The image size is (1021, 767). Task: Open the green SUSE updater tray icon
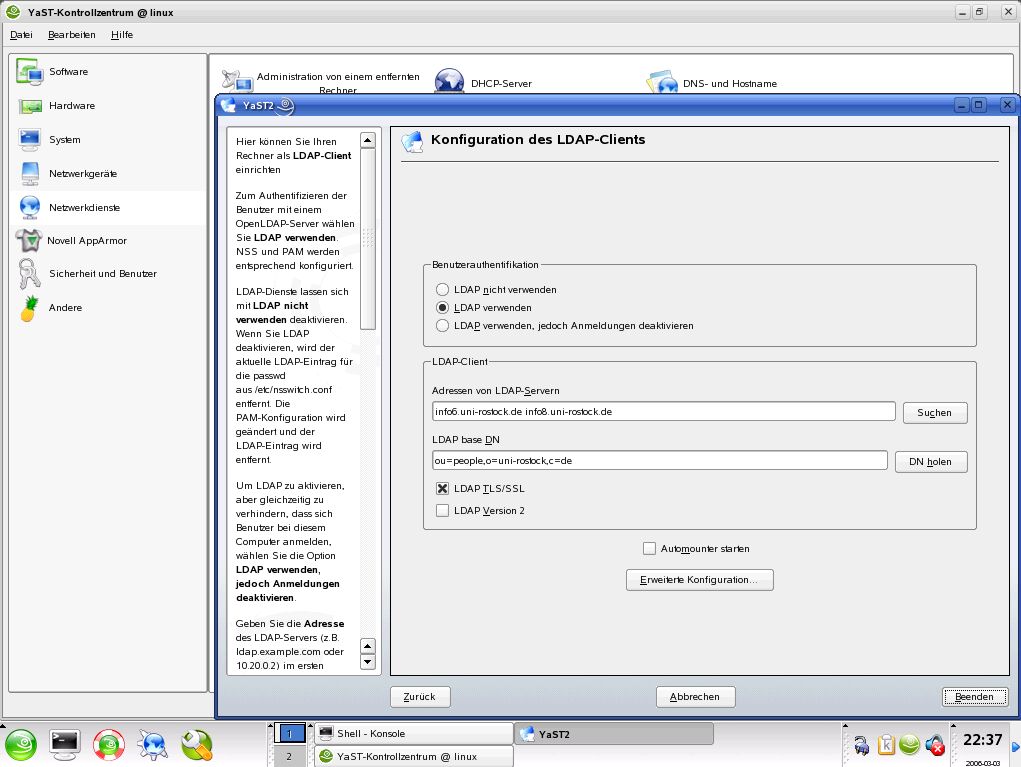coord(910,744)
